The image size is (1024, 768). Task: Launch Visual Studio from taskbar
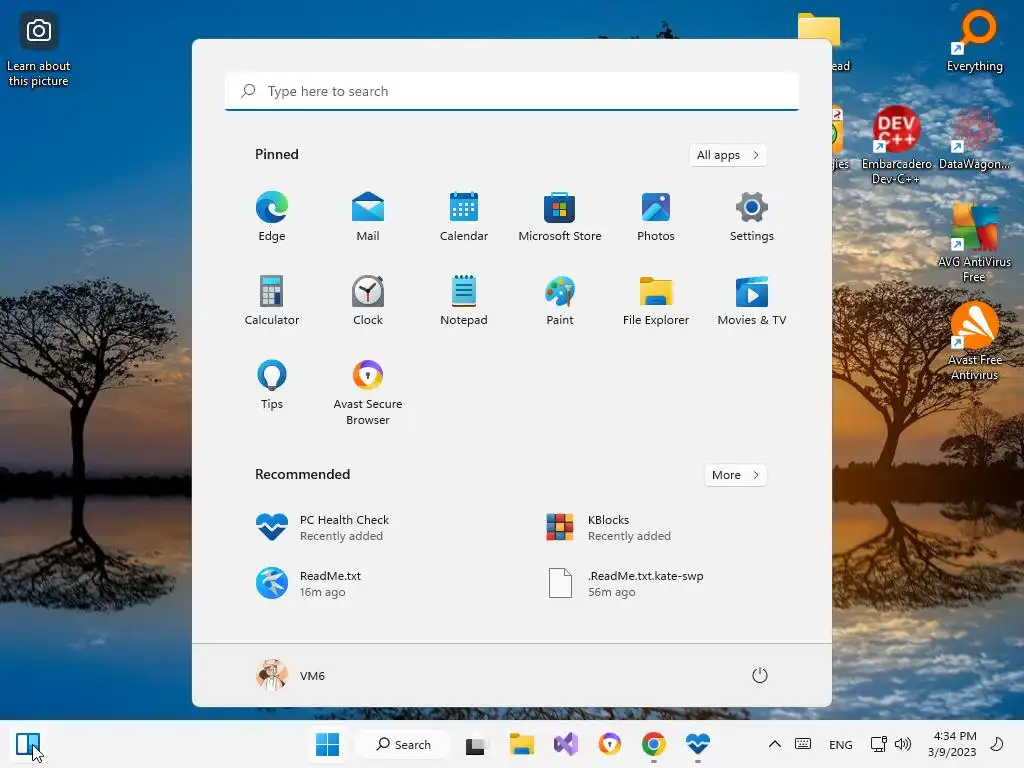[566, 744]
